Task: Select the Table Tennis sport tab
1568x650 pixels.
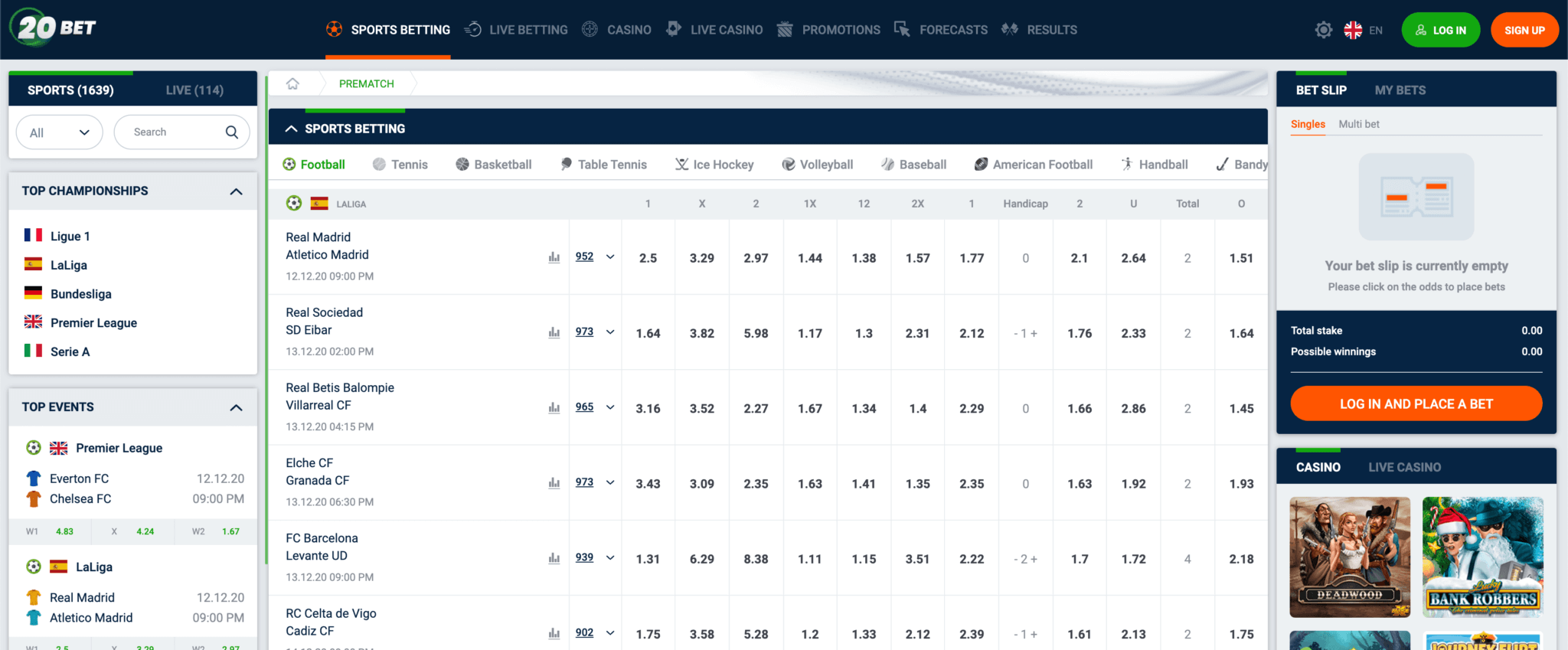Action: click(x=603, y=165)
